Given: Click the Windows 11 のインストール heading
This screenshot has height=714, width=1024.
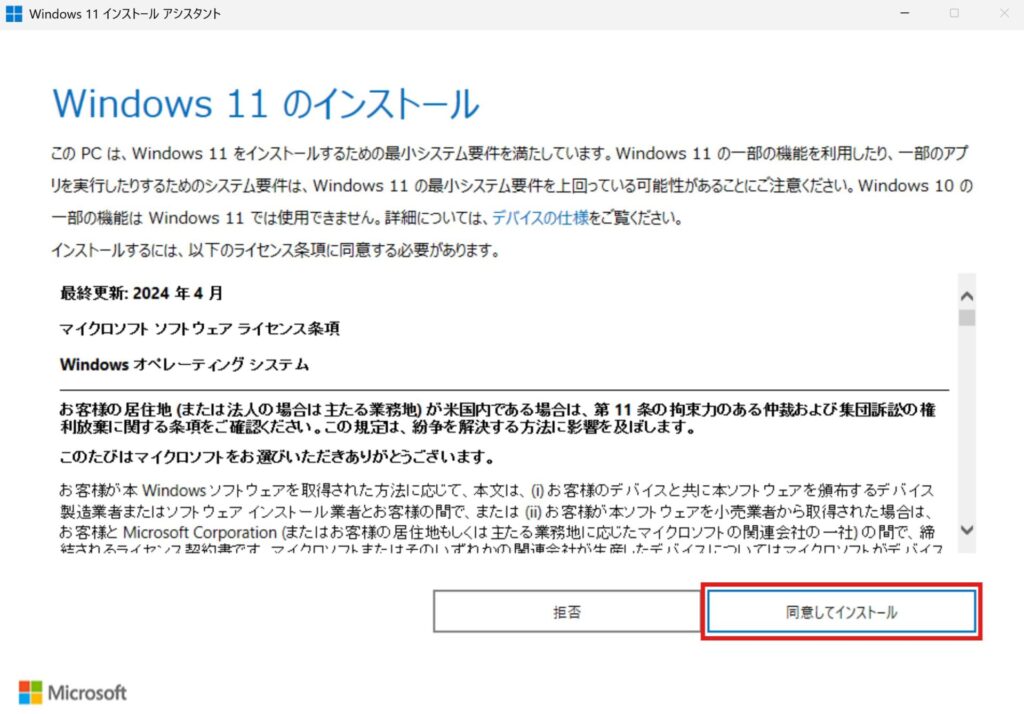Looking at the screenshot, I should click(x=265, y=104).
